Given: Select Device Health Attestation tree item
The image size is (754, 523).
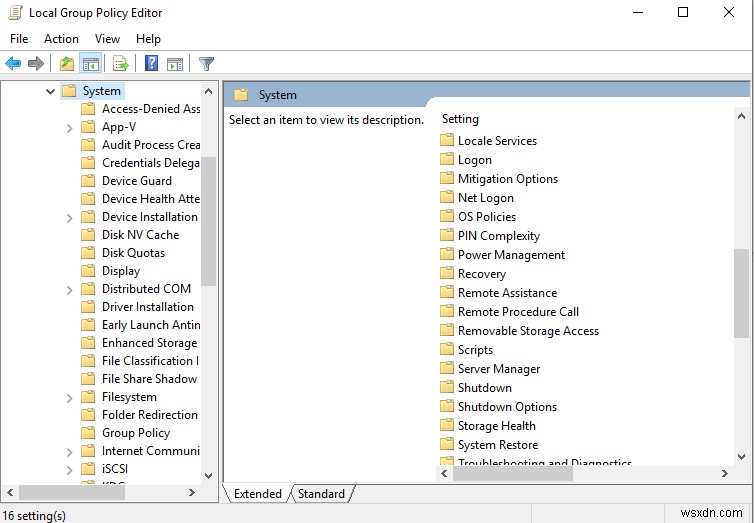Looking at the screenshot, I should pos(151,199).
